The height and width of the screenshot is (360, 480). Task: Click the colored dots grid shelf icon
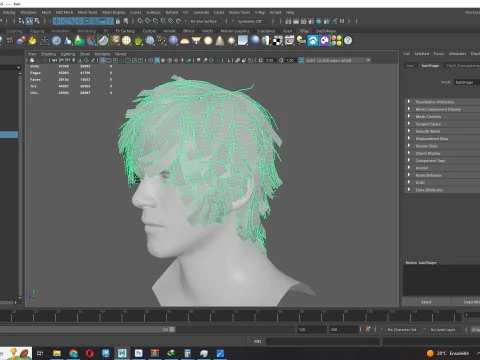[336, 41]
